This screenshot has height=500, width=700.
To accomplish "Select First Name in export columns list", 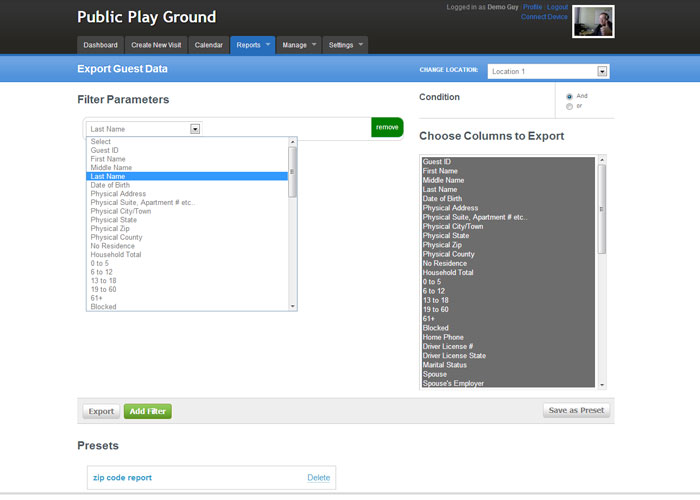I will (x=508, y=171).
